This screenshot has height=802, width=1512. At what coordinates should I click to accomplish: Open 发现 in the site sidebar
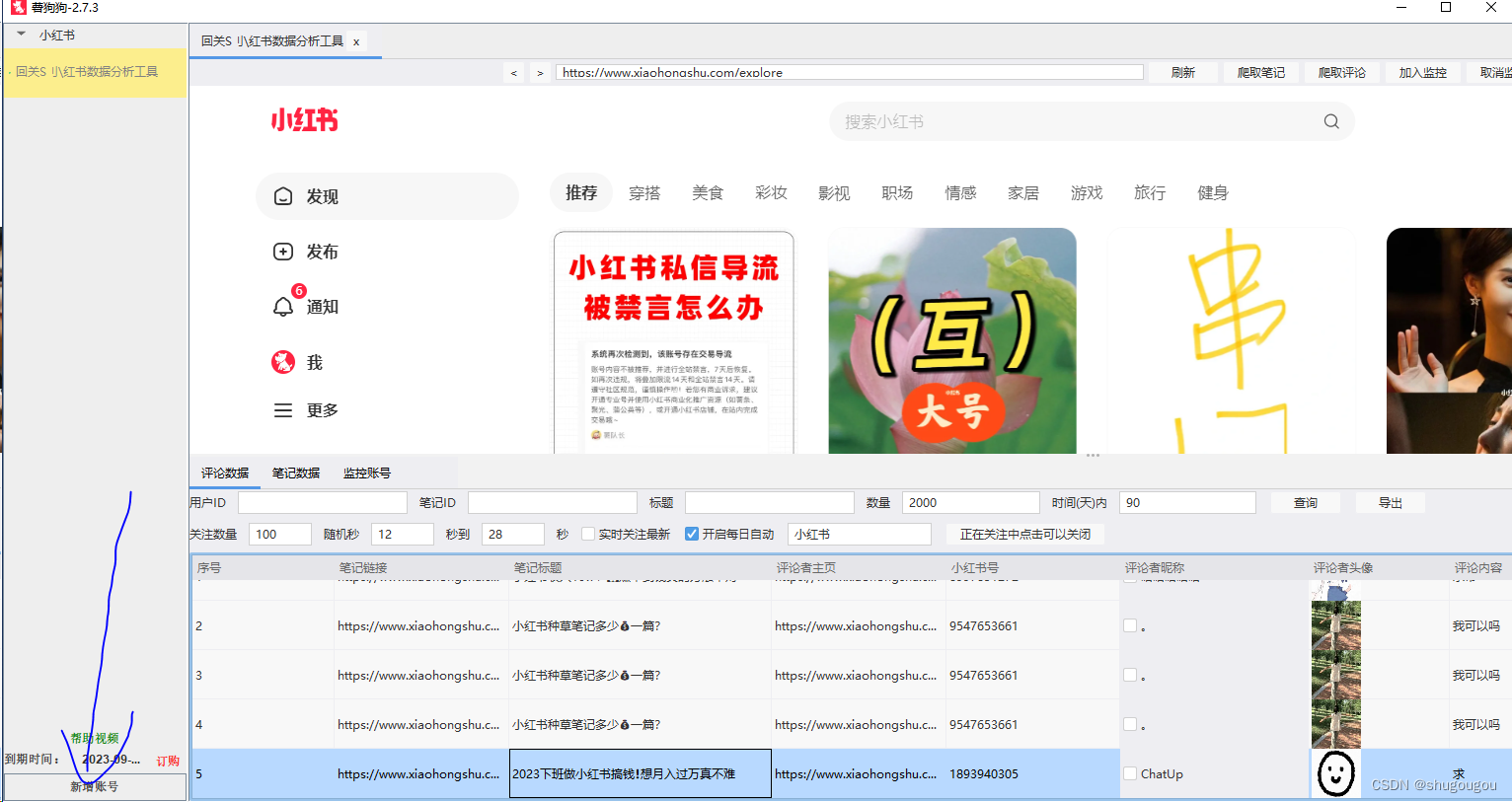(387, 196)
